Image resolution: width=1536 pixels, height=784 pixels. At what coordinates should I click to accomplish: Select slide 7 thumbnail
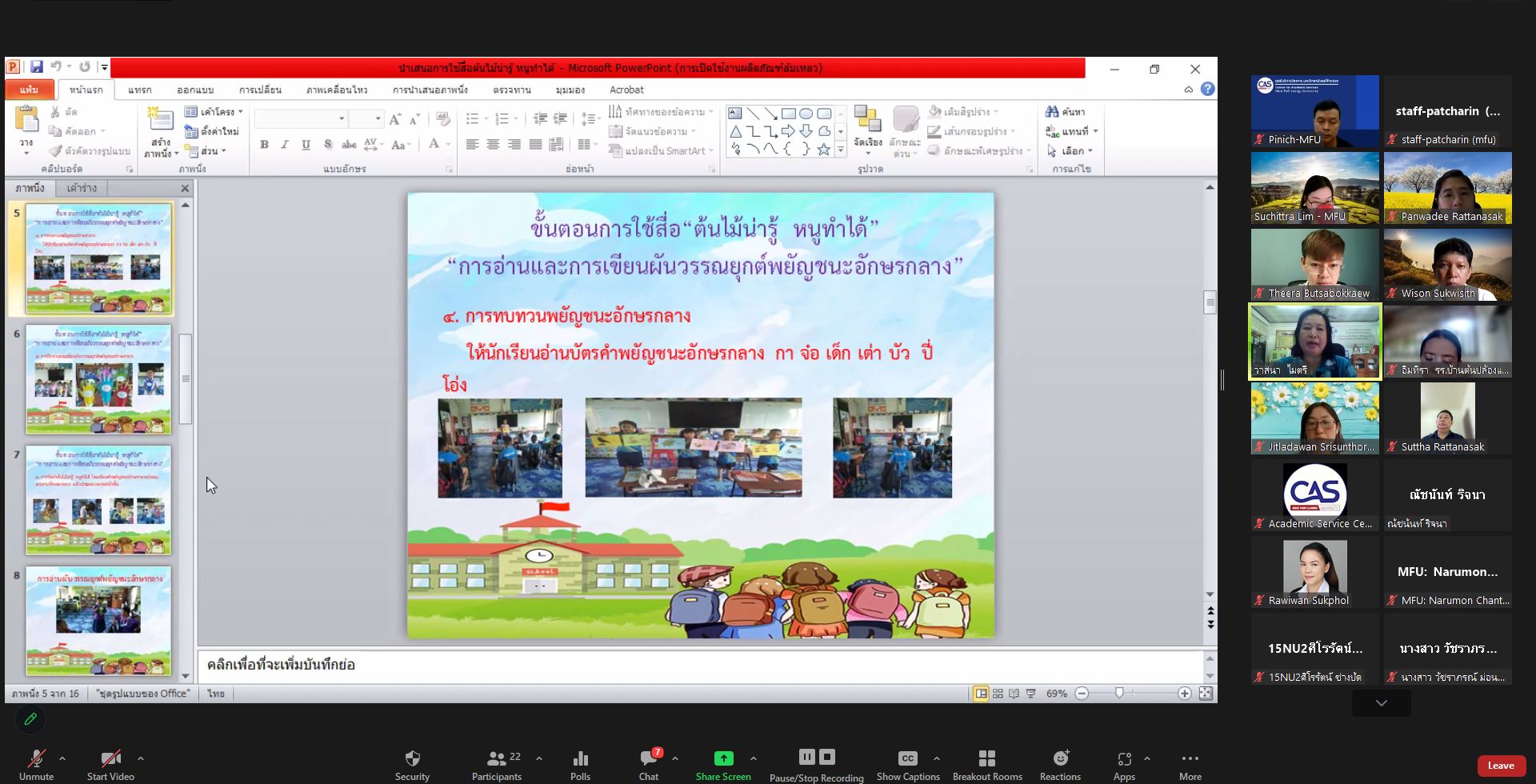click(98, 500)
